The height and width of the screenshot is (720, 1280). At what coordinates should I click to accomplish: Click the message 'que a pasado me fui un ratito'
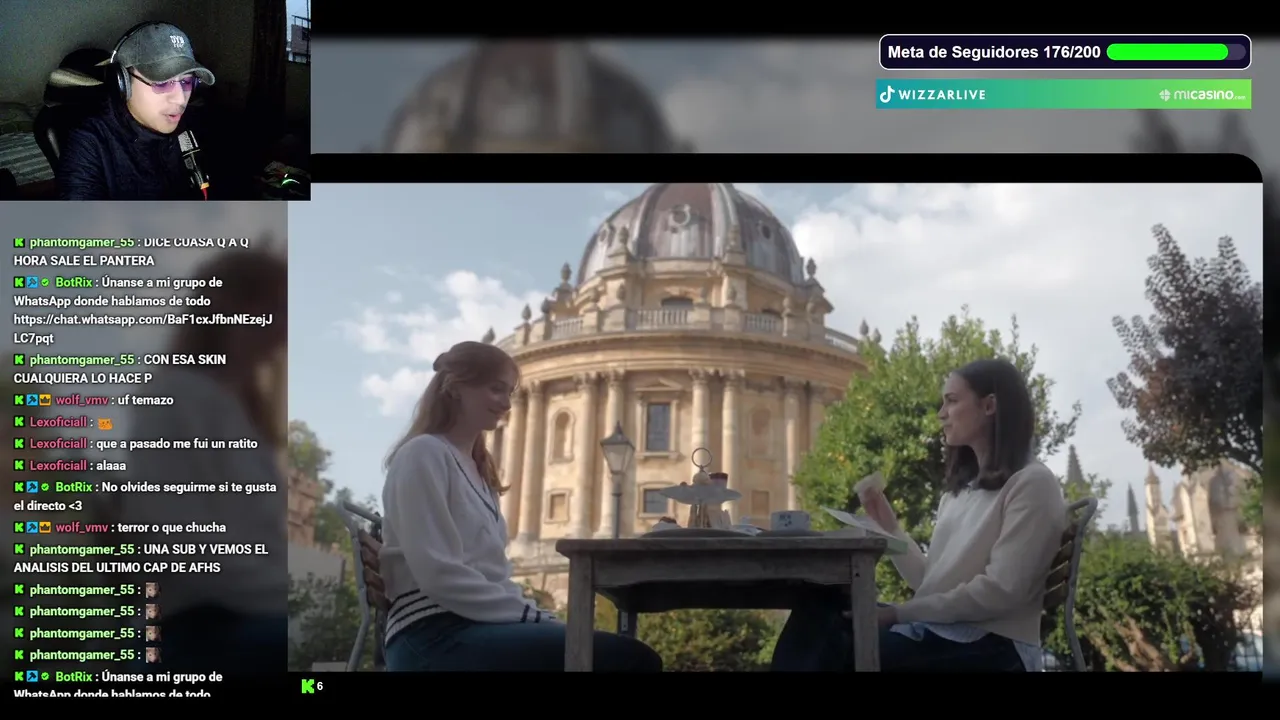point(177,444)
